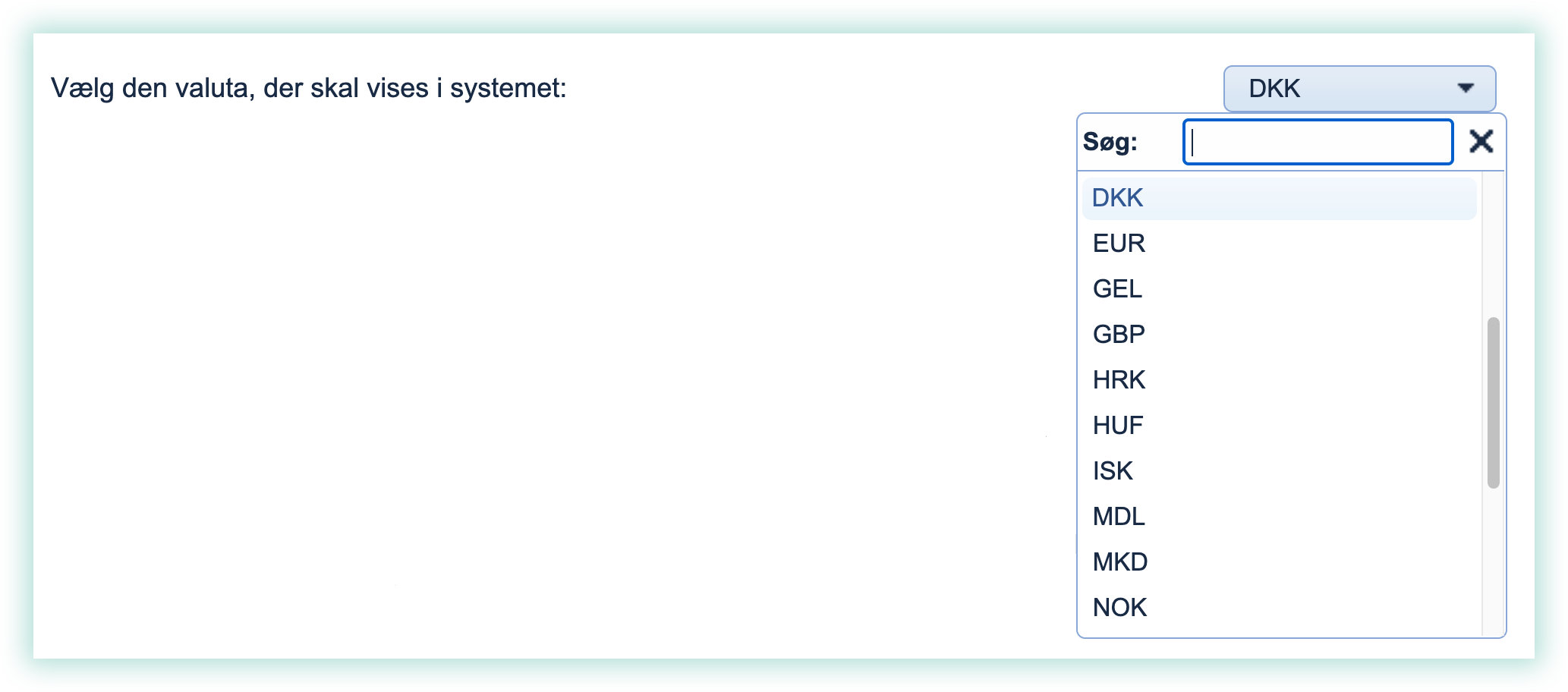Collapse the currency list via the arrow
1568x692 pixels.
pos(1468,89)
